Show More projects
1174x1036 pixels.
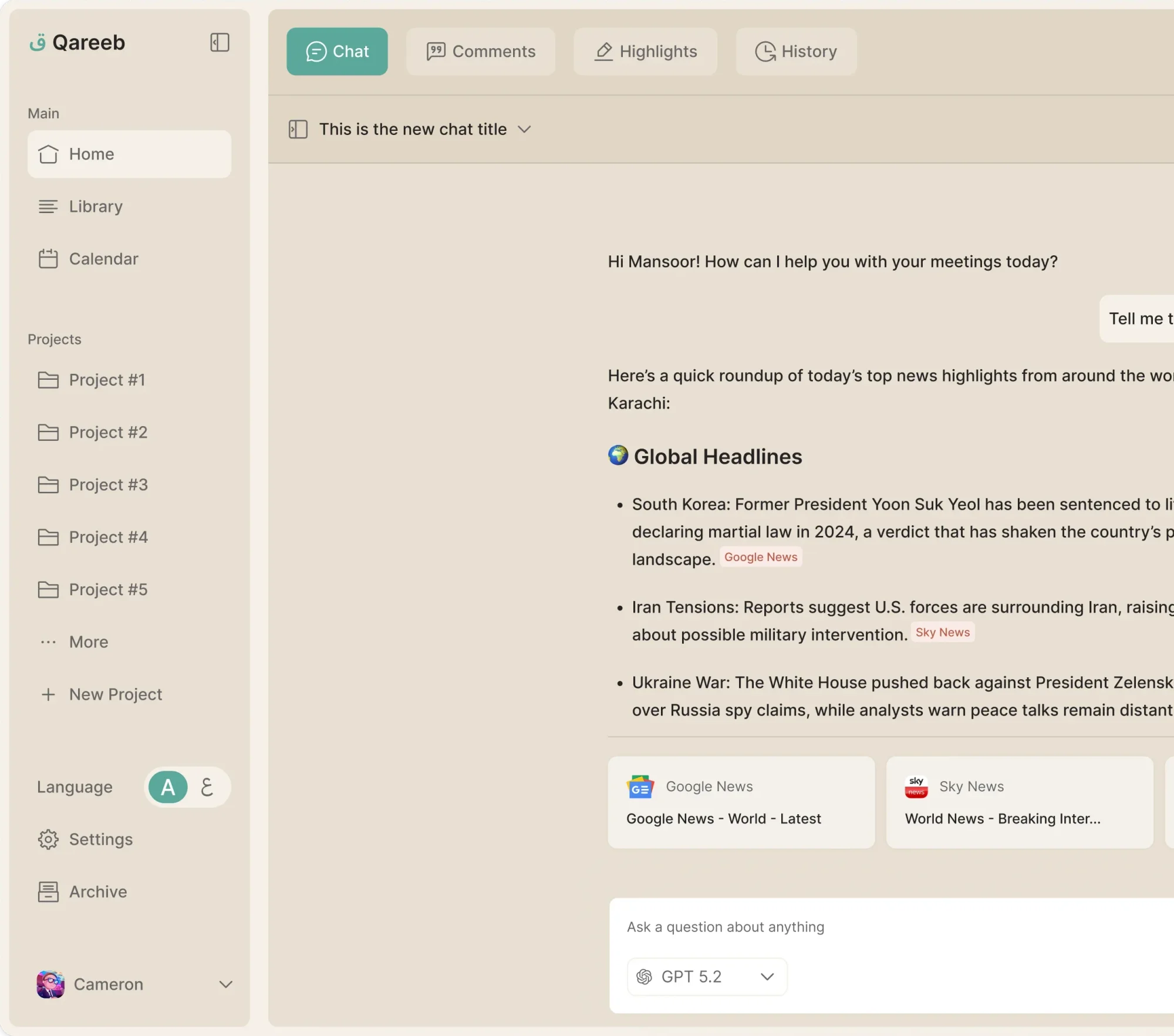coord(129,642)
